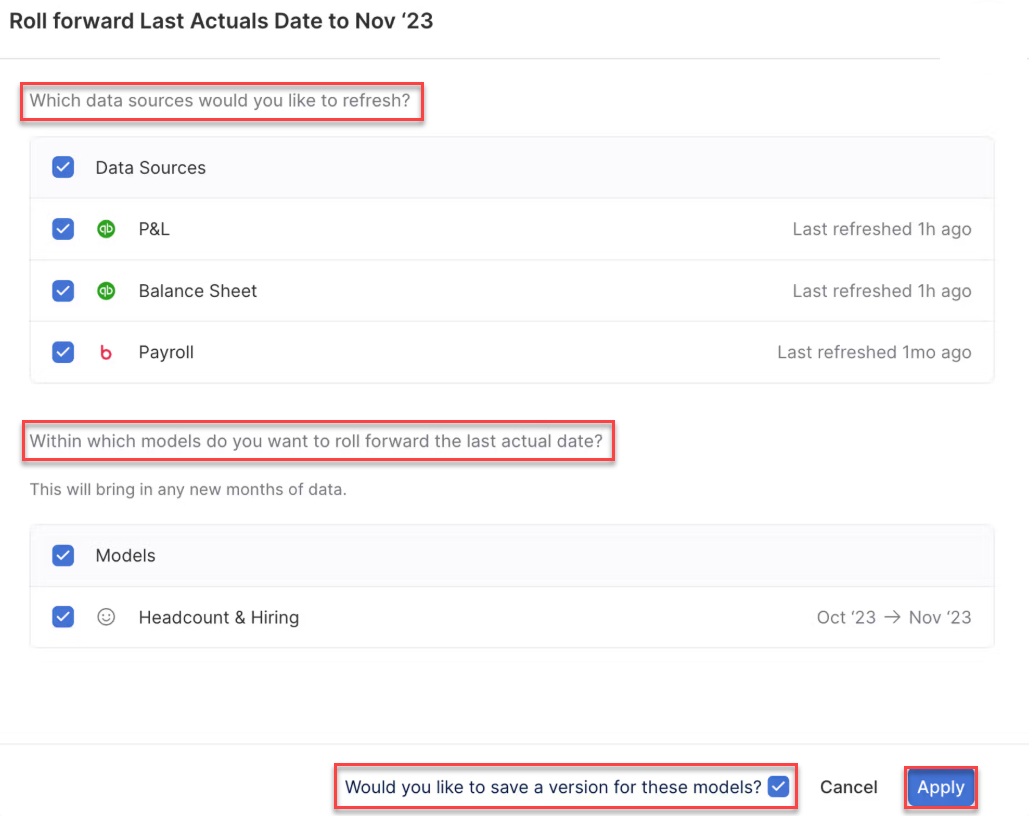1029x816 pixels.
Task: Click the Balance Sheet source label
Action: (x=197, y=291)
